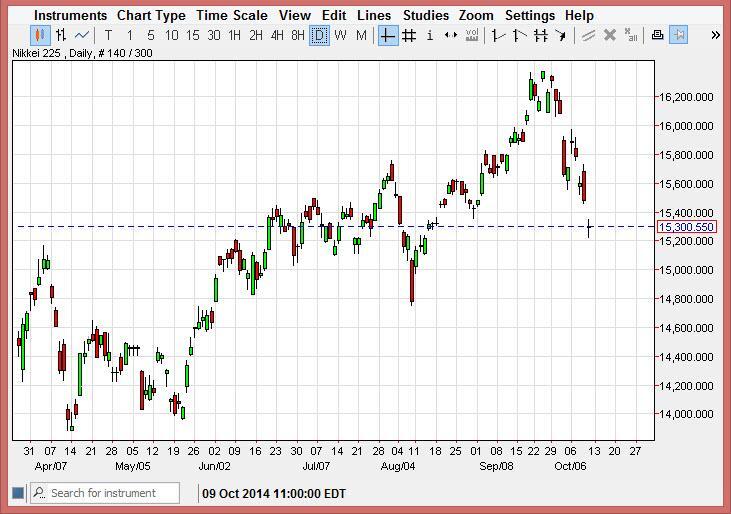Click the grid display icon
Screen dimensions: 731x514
pyautogui.click(x=409, y=35)
